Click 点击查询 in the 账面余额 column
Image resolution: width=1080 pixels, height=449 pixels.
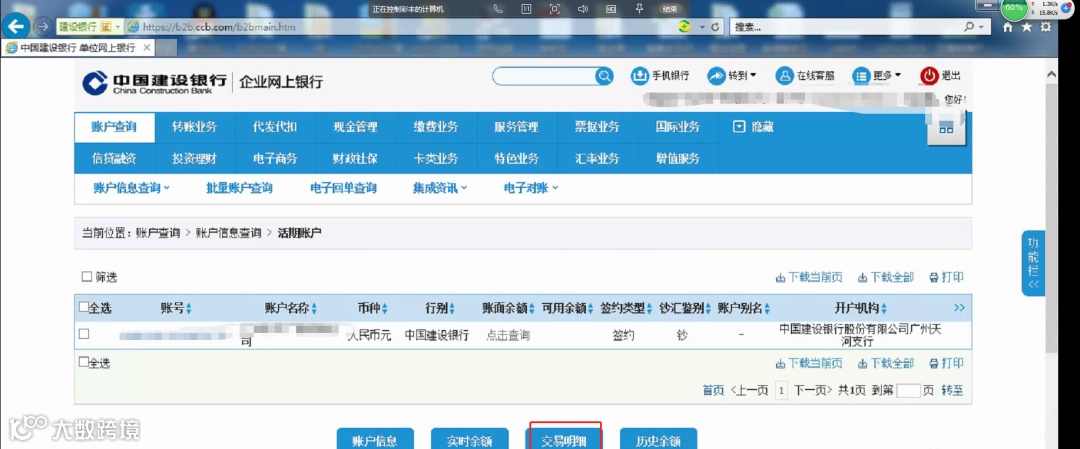coord(508,335)
